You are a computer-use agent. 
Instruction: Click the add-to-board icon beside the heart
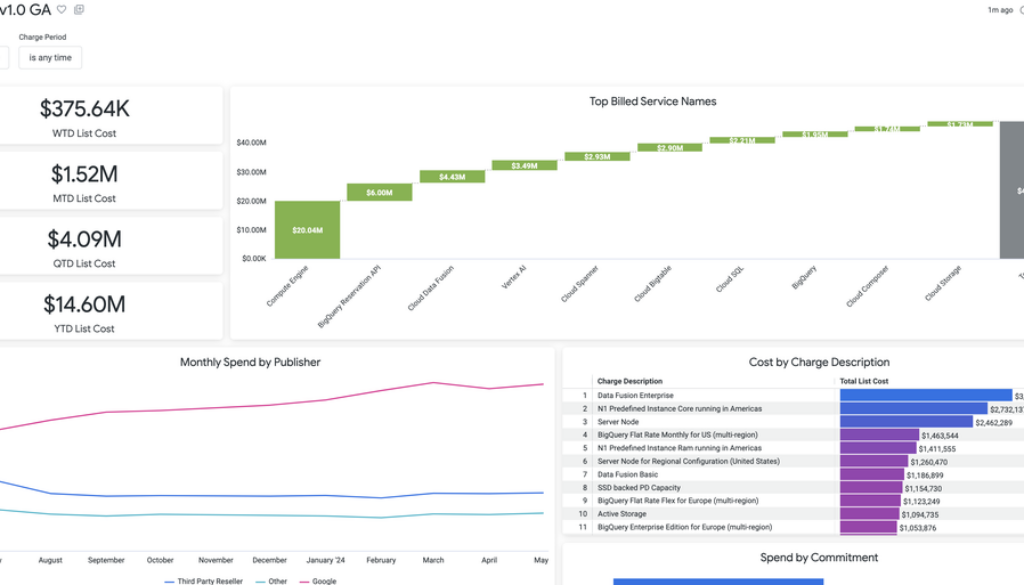[79, 9]
